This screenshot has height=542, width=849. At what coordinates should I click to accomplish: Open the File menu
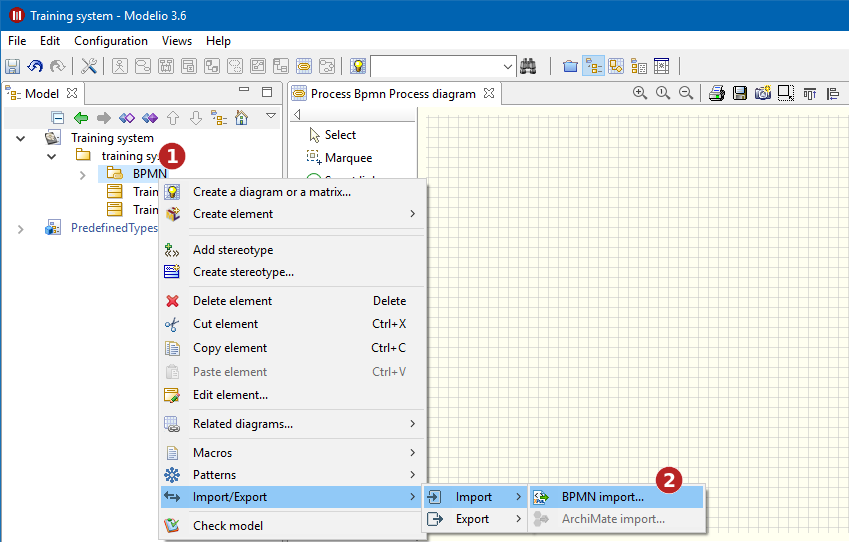(x=17, y=41)
